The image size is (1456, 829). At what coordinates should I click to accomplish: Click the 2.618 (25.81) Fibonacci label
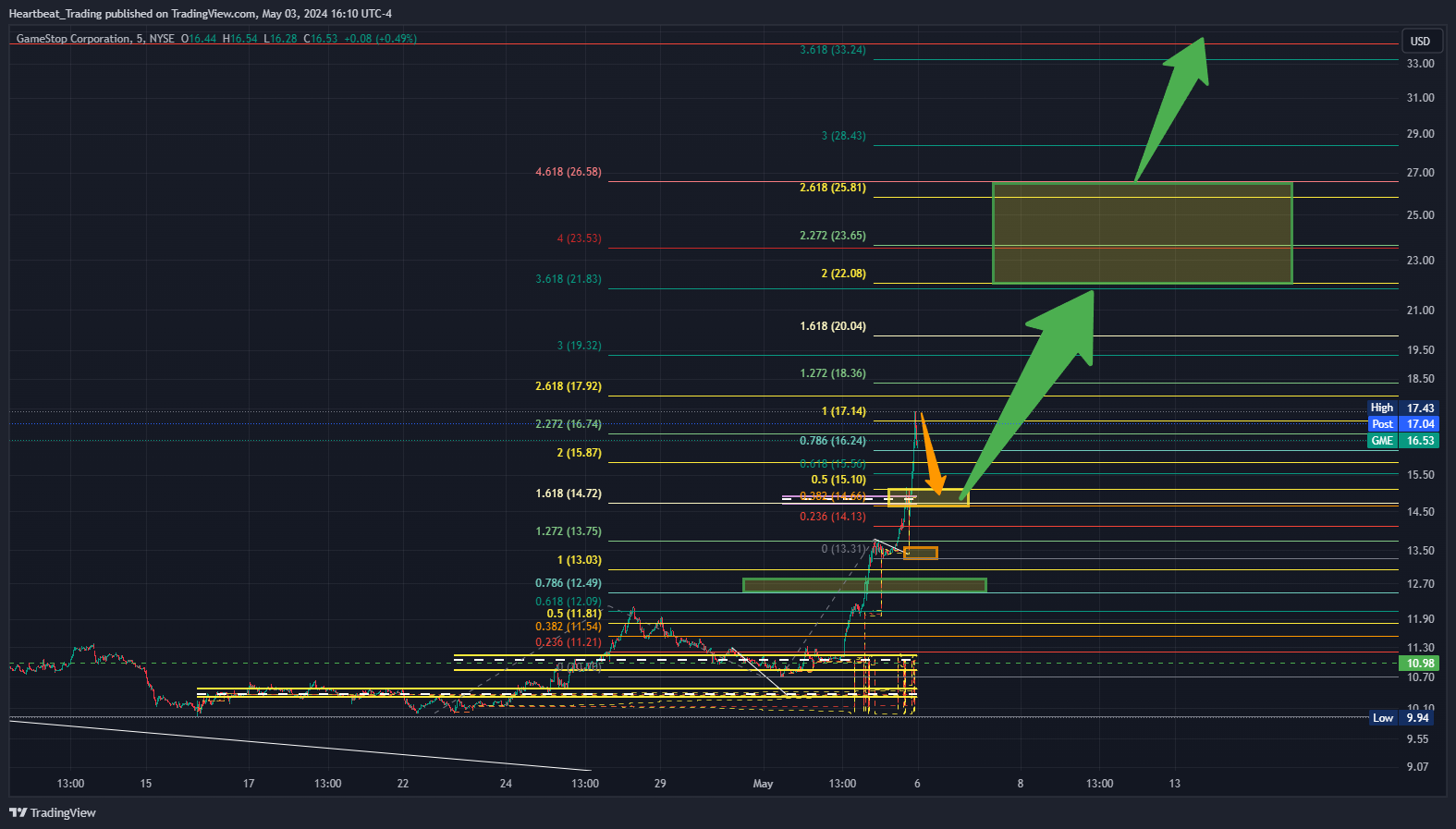click(x=833, y=188)
